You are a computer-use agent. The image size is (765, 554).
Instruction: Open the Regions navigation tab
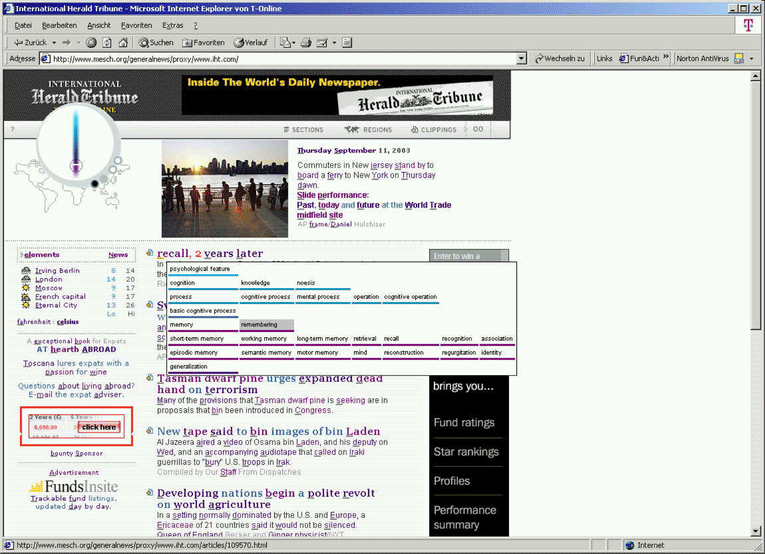tap(369, 129)
